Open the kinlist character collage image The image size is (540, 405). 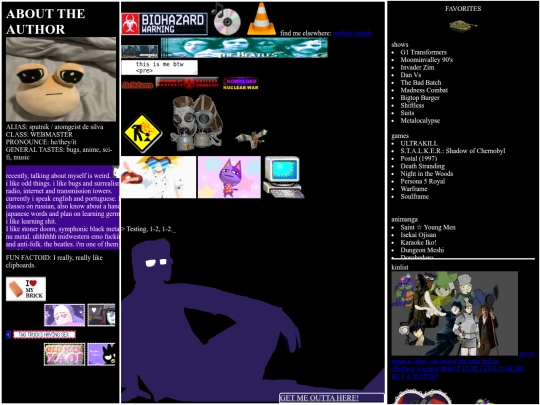pyautogui.click(x=455, y=313)
